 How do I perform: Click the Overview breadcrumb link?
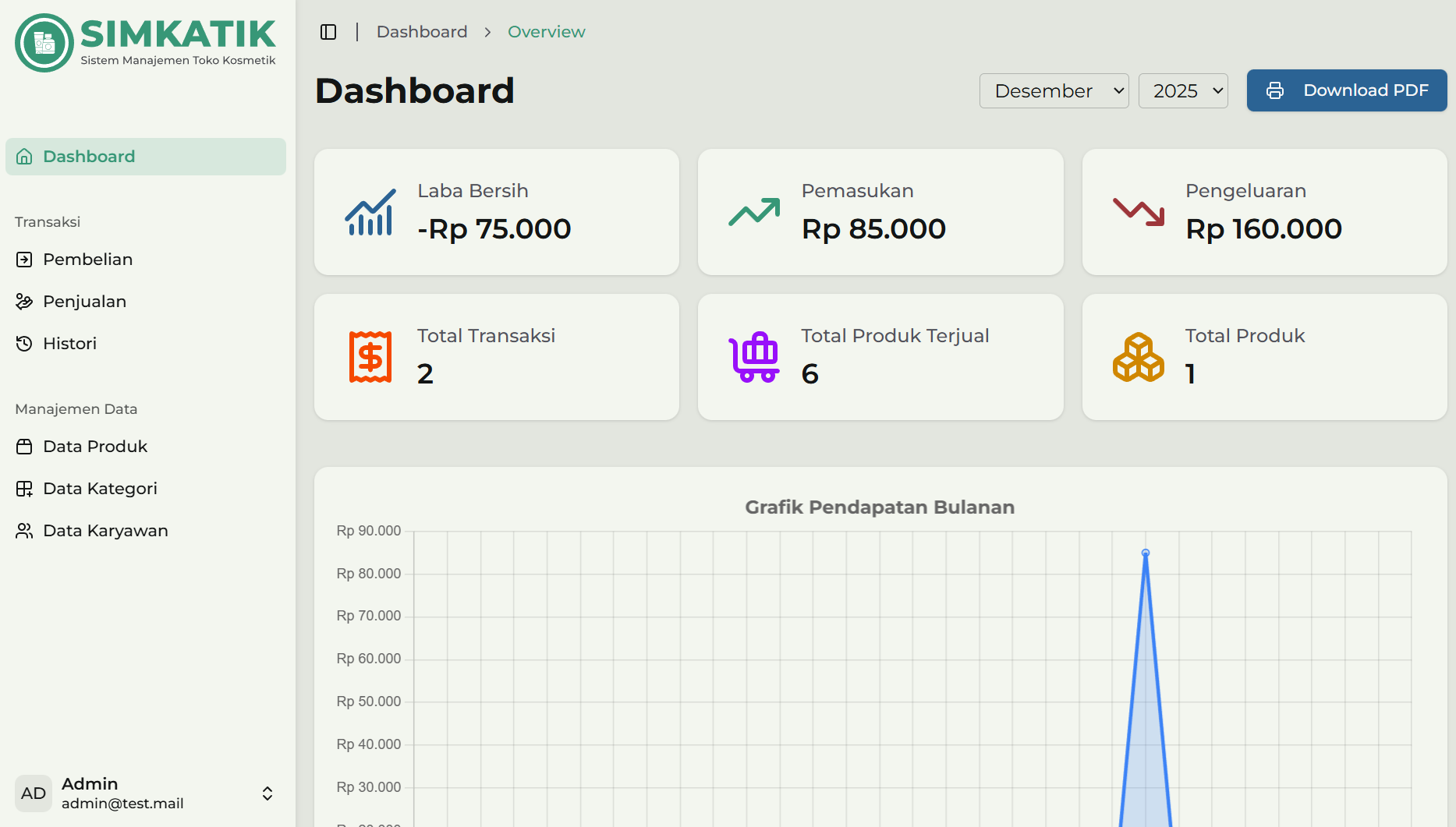click(547, 32)
